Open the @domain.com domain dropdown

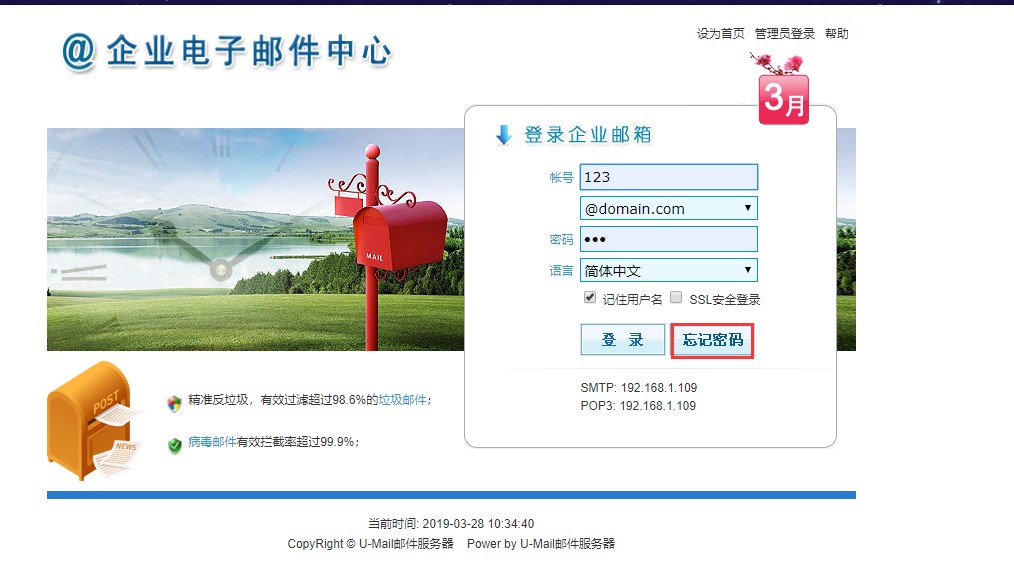(x=669, y=209)
